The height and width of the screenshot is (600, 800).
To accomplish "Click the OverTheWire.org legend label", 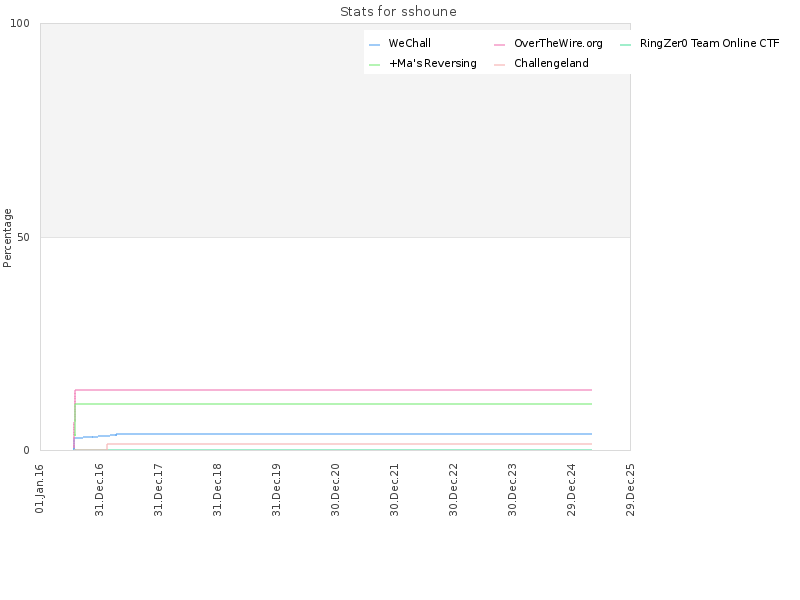I will (558, 43).
